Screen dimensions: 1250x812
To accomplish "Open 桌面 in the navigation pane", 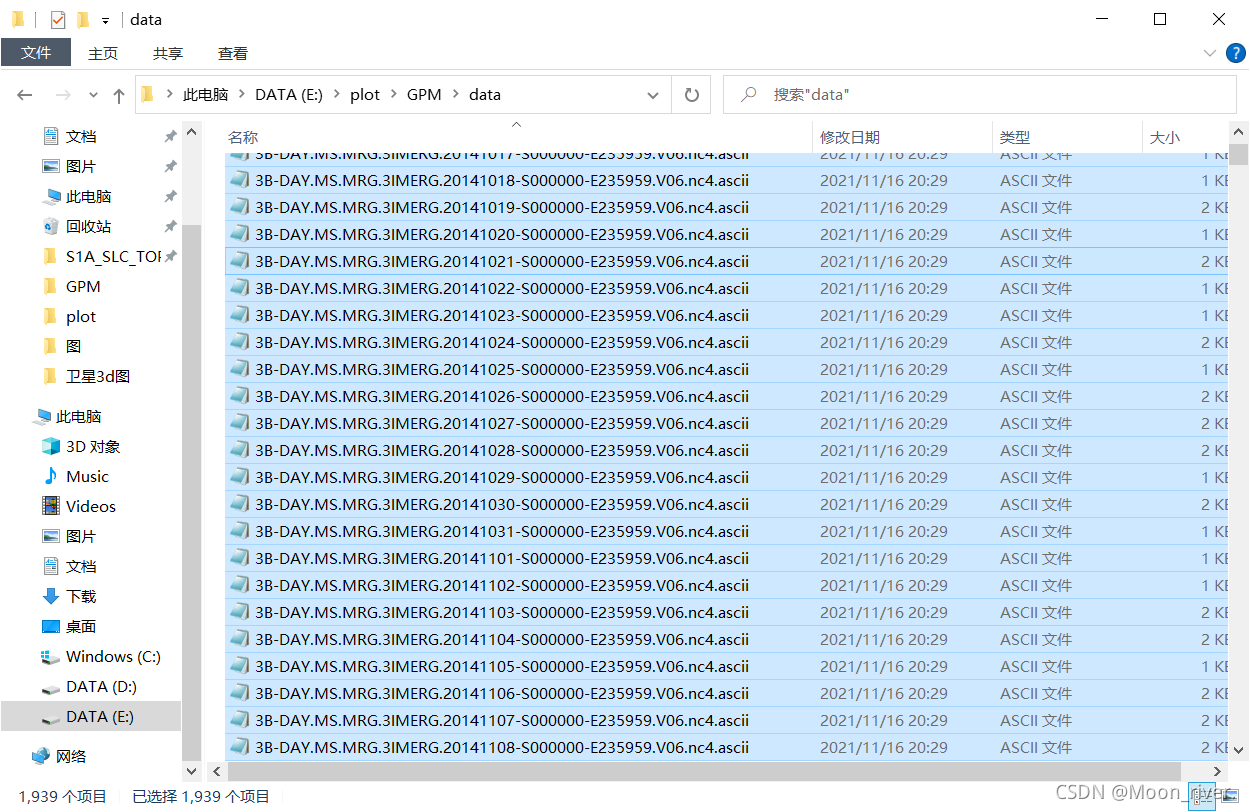I will pos(81,626).
